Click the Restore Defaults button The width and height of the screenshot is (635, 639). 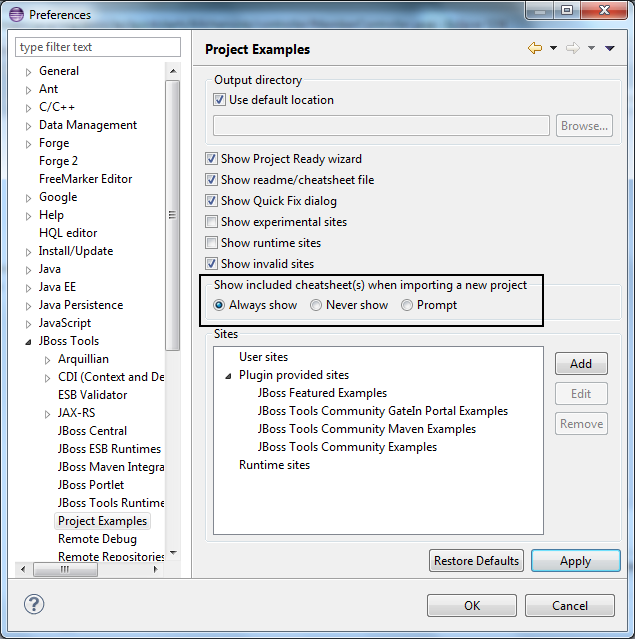(x=476, y=561)
